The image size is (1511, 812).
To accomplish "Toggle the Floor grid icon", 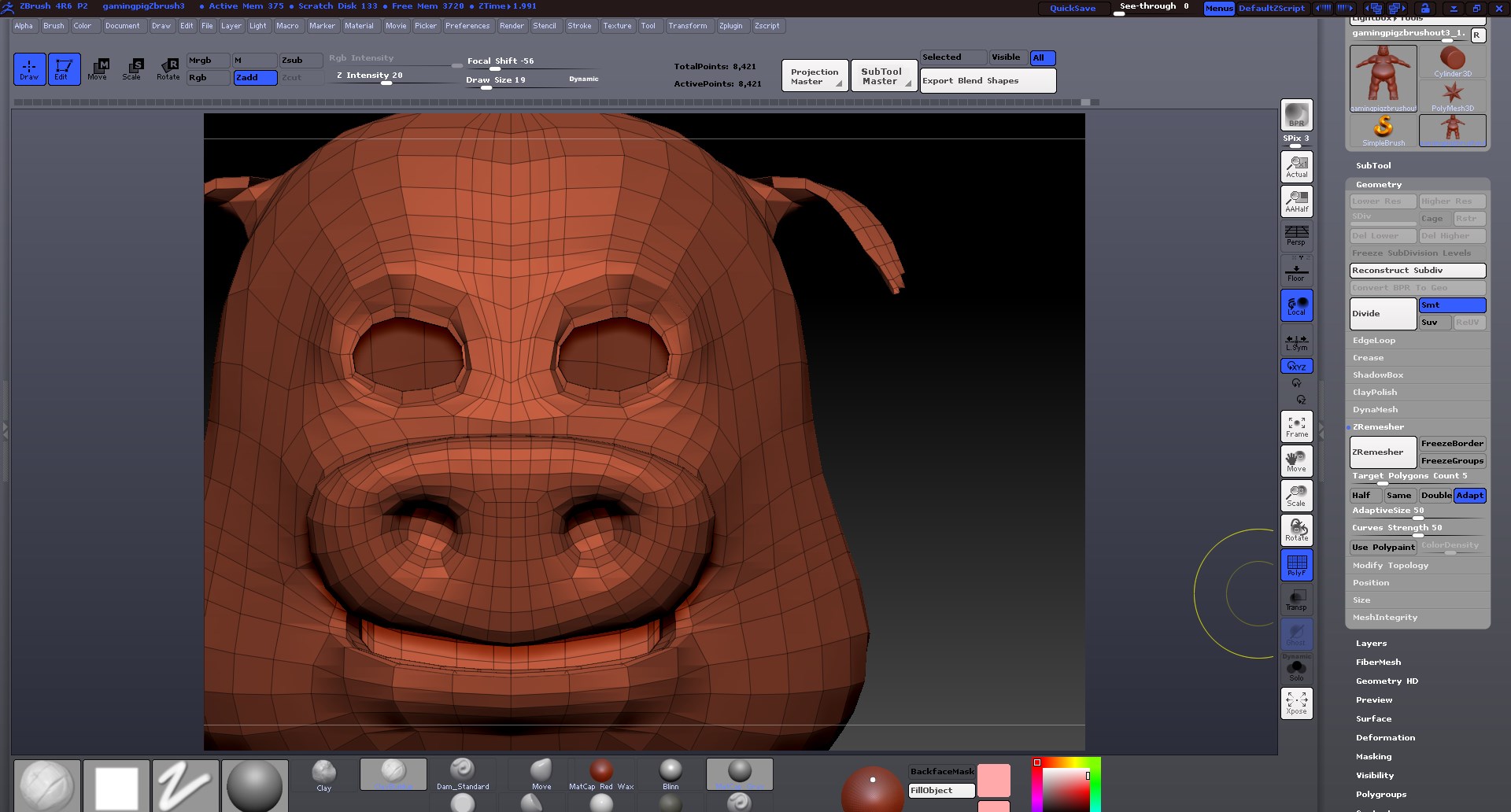I will pyautogui.click(x=1295, y=269).
